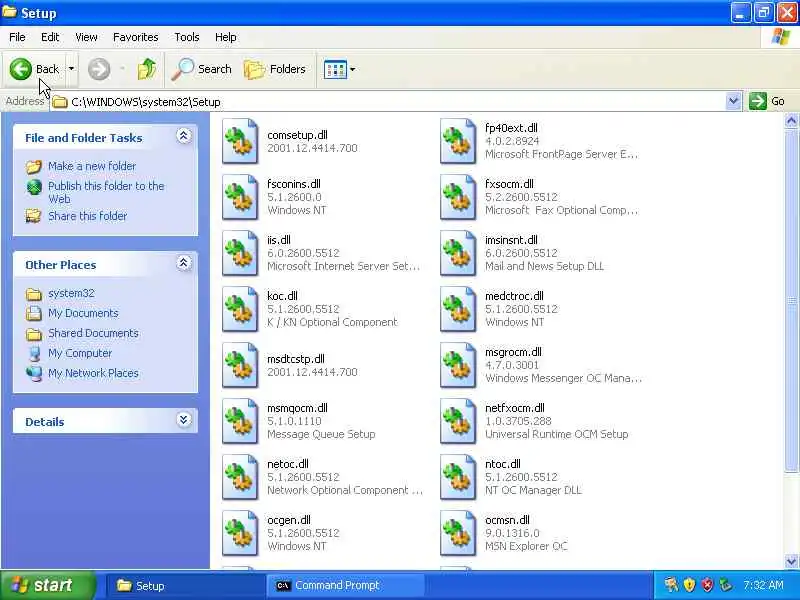
Task: Select the fp40ext.dll file icon
Action: click(458, 141)
